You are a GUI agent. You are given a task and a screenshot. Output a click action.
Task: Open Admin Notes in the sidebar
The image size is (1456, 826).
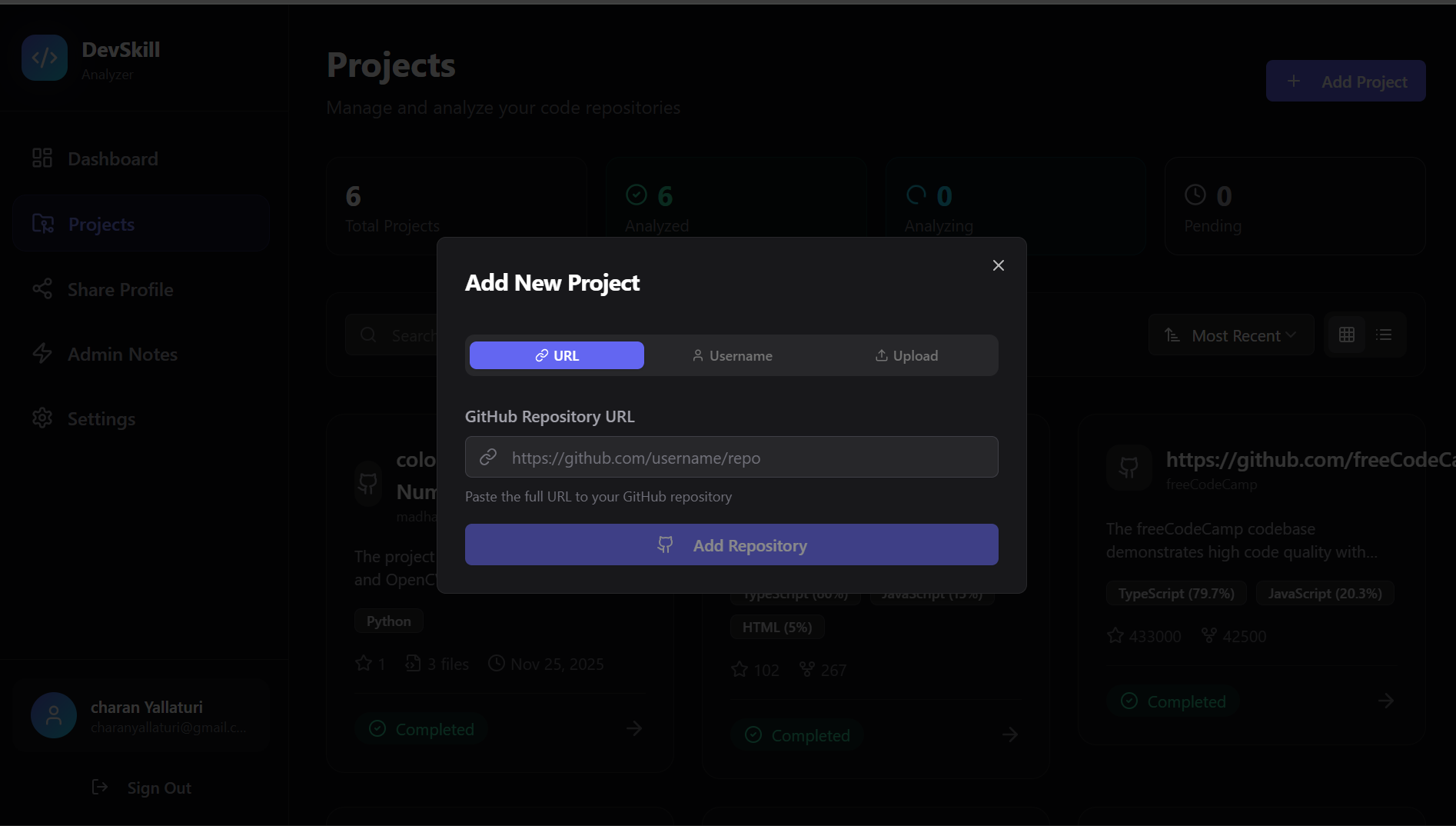click(x=141, y=354)
